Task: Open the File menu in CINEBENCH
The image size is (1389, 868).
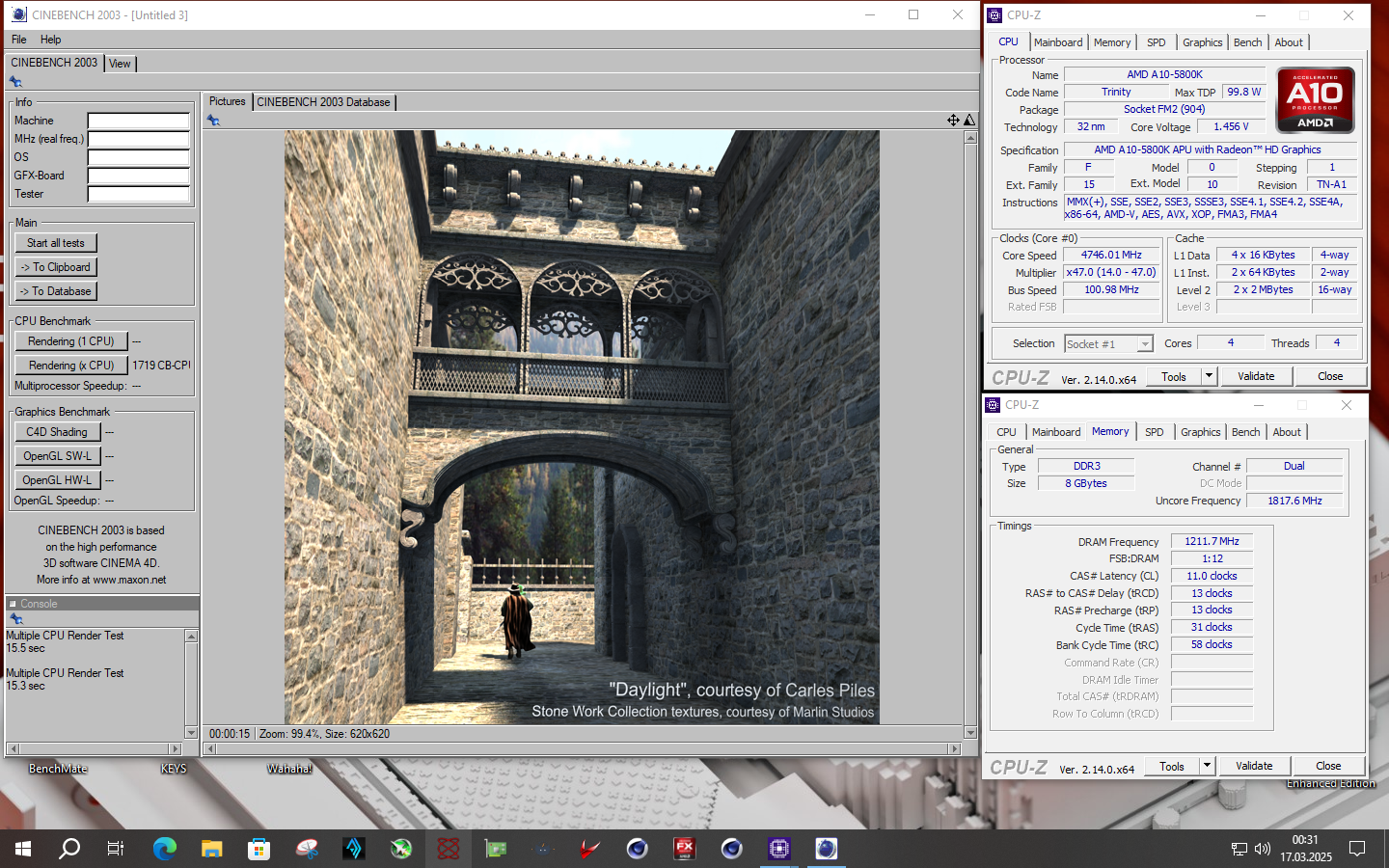Action: point(19,40)
